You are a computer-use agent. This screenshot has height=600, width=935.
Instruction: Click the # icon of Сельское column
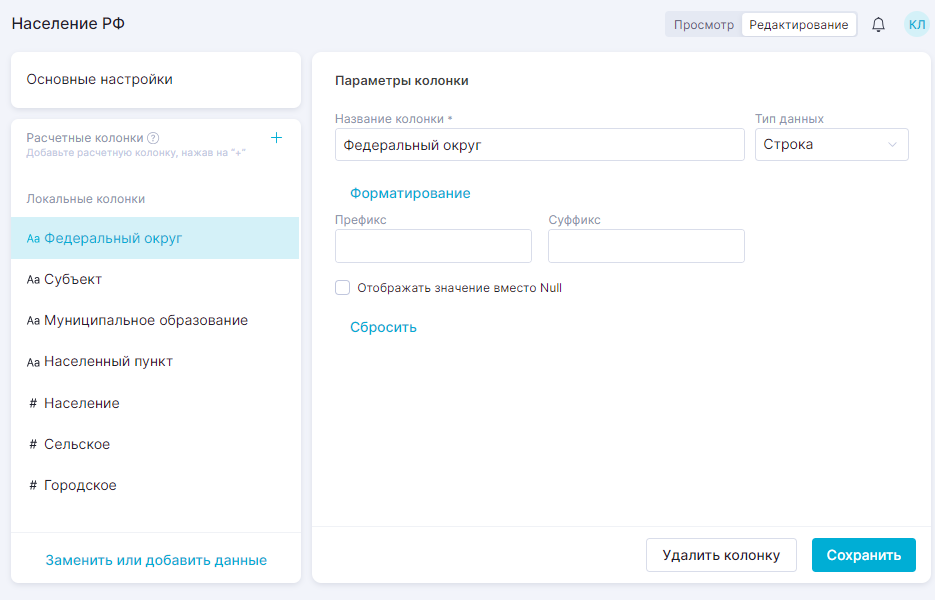(x=33, y=444)
